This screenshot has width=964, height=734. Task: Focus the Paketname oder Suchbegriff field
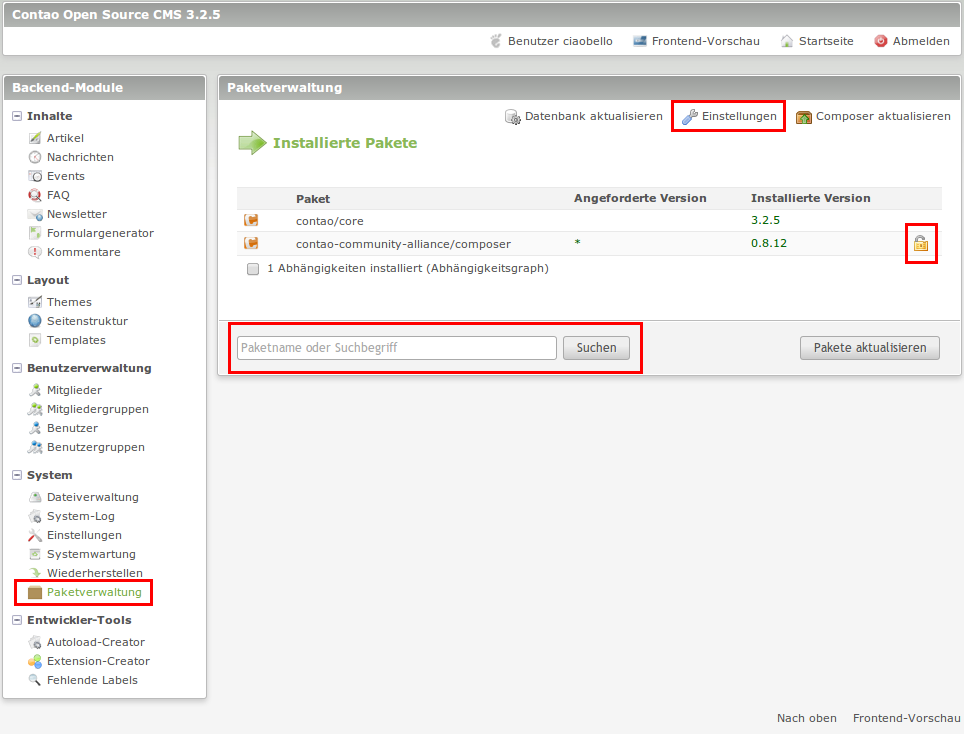[x=396, y=348]
